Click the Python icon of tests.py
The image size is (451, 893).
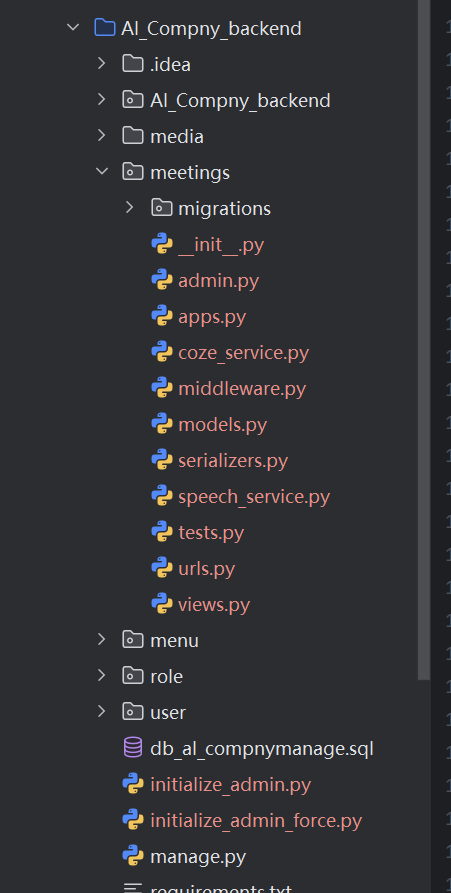[162, 532]
